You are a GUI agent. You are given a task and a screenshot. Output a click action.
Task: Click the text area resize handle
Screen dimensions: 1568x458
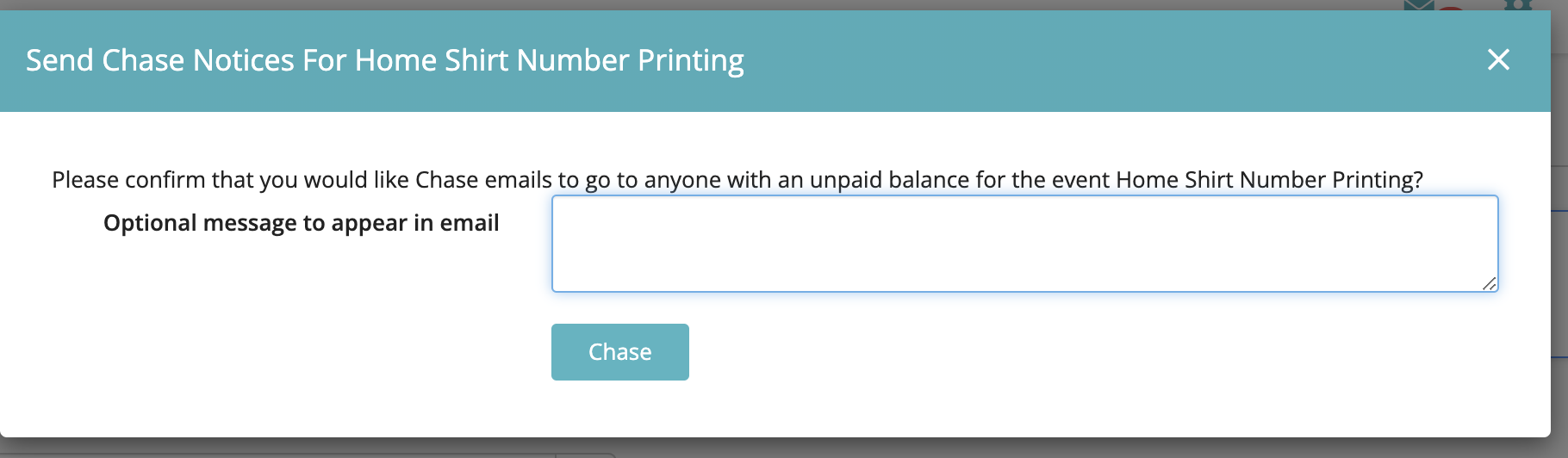coord(1490,283)
